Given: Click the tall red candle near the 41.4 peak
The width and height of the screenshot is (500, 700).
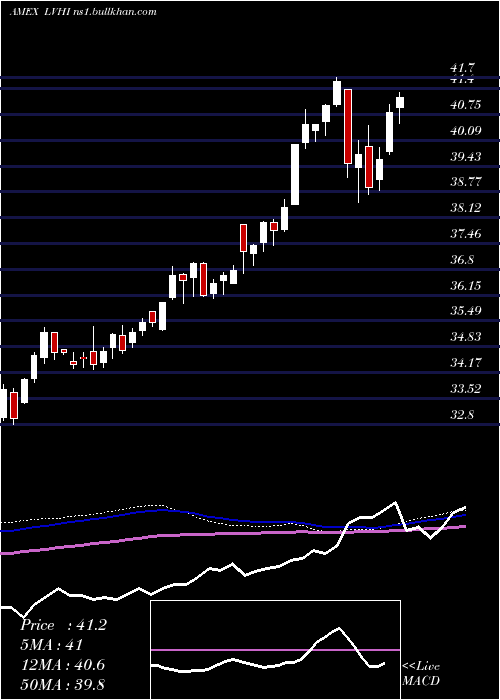Looking at the screenshot, I should (348, 126).
